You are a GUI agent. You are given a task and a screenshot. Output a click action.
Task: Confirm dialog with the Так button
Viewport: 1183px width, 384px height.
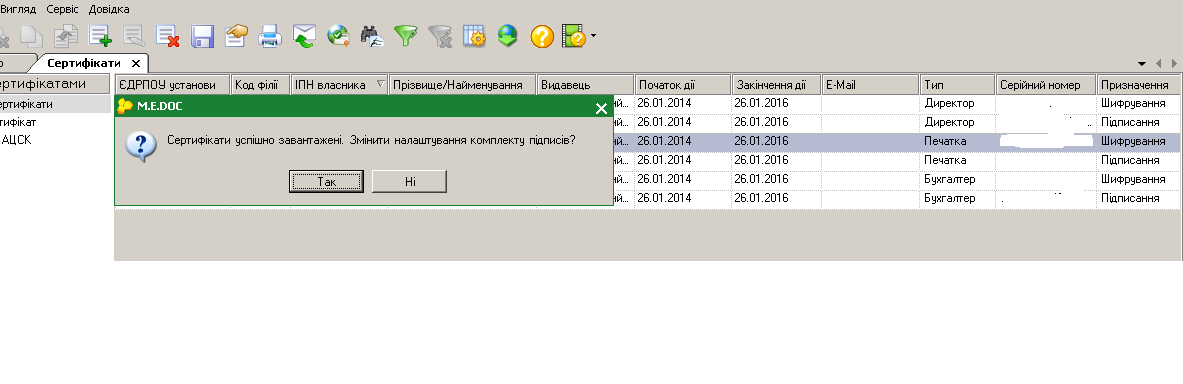(x=326, y=181)
